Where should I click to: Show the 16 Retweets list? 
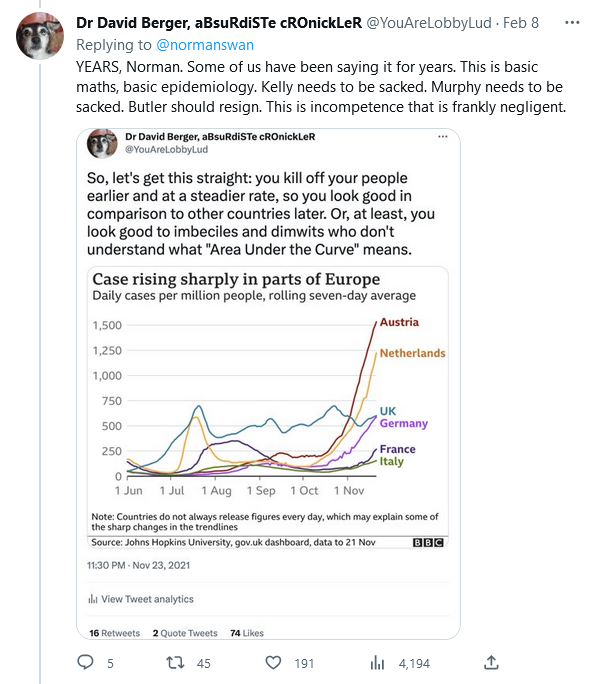(115, 633)
